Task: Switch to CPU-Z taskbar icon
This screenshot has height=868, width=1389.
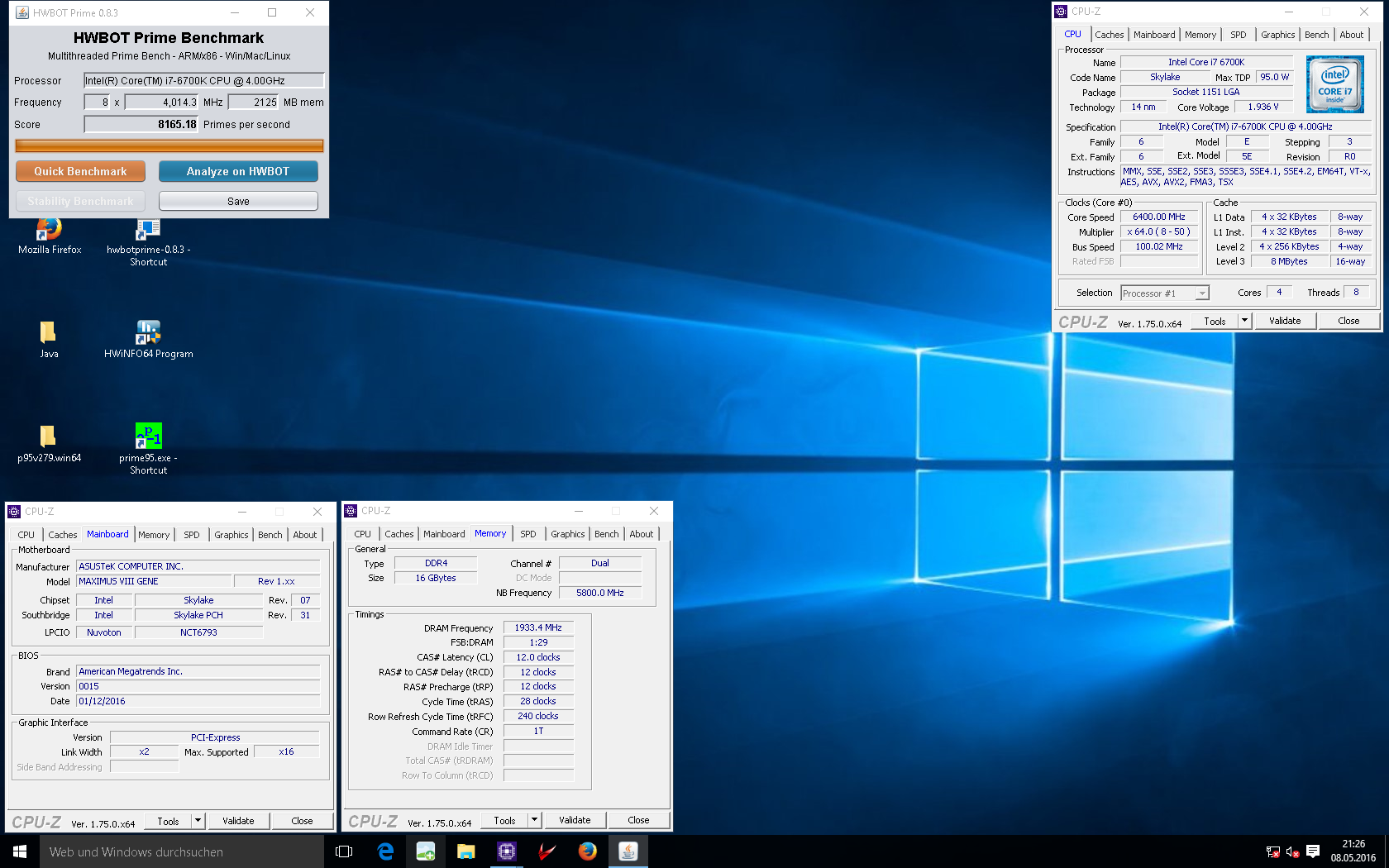Action: (507, 851)
